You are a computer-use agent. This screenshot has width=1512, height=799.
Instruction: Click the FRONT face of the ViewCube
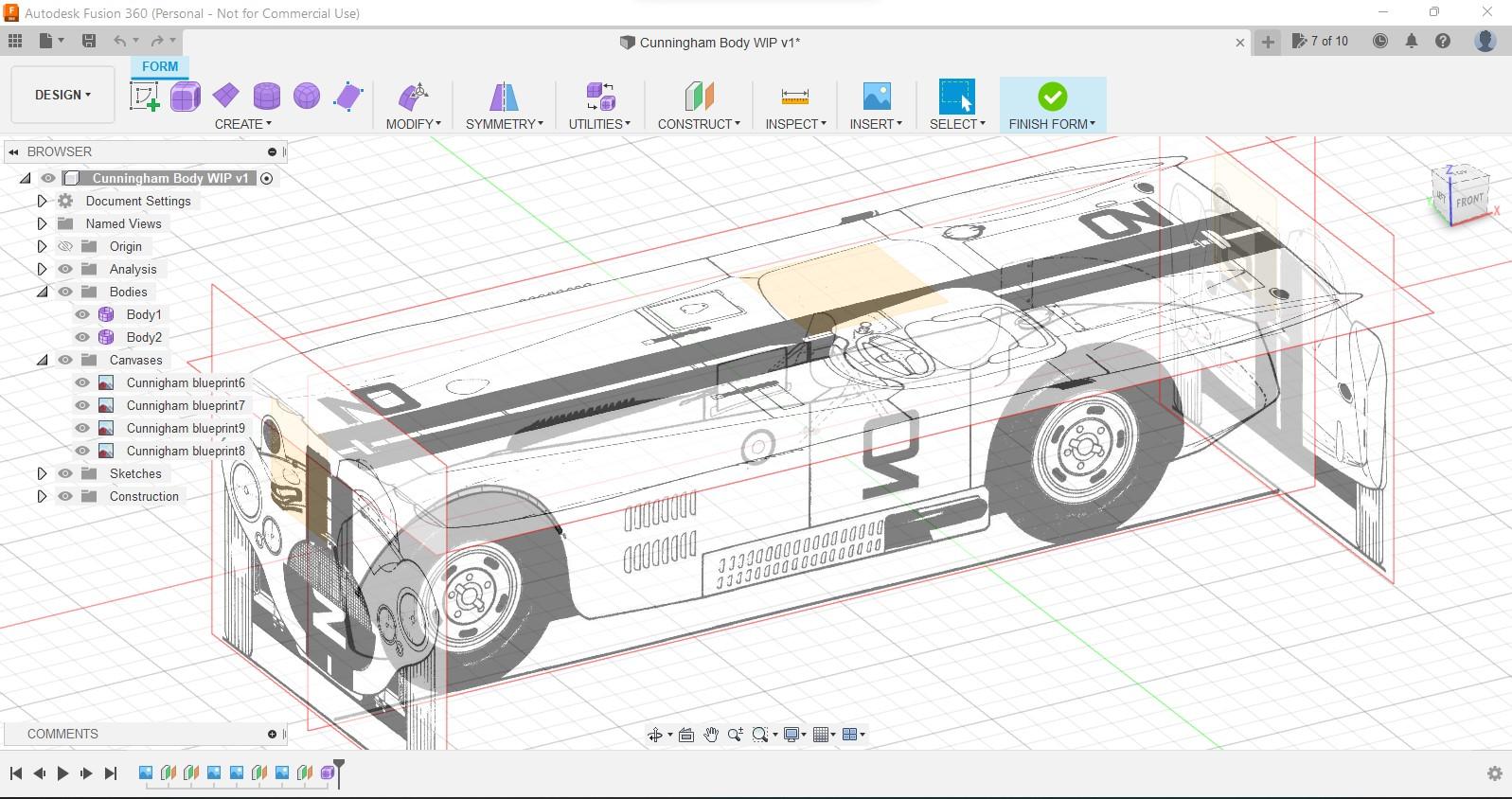(1469, 201)
